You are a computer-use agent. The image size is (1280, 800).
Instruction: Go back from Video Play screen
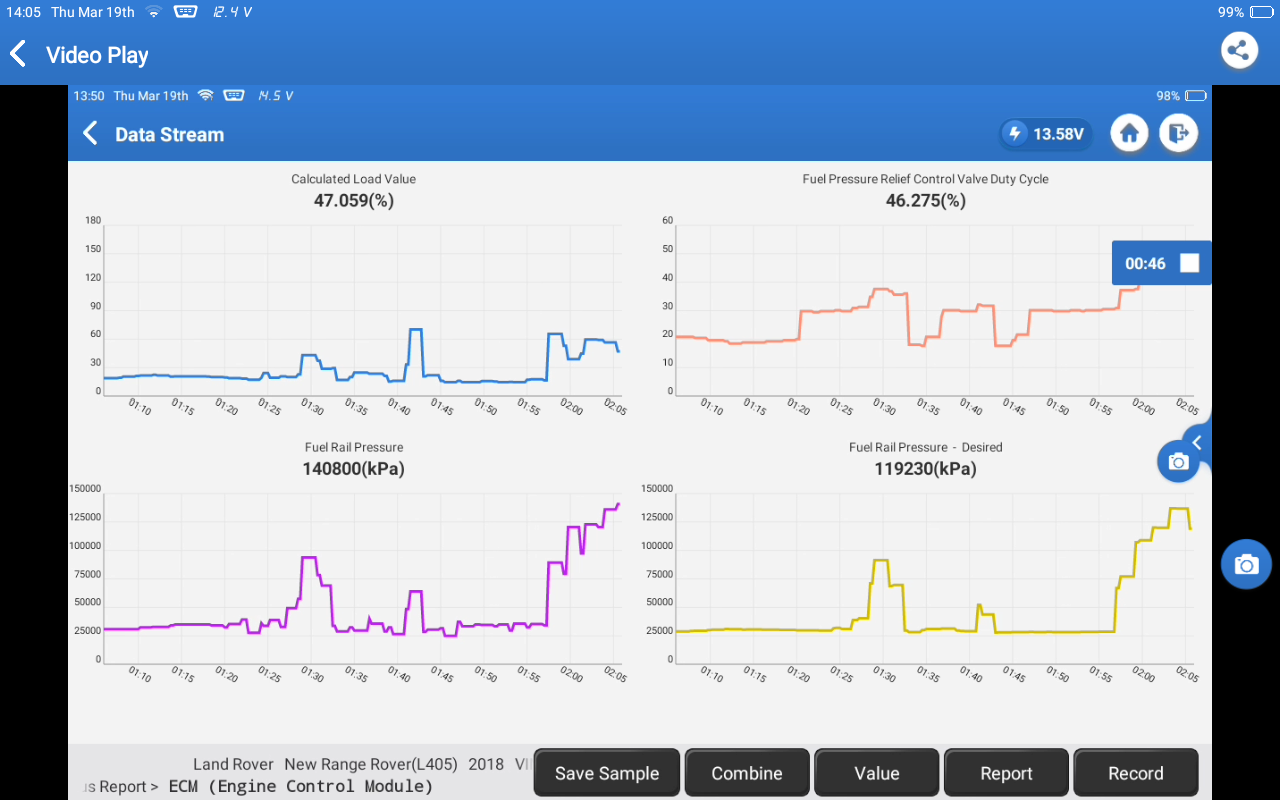click(18, 54)
